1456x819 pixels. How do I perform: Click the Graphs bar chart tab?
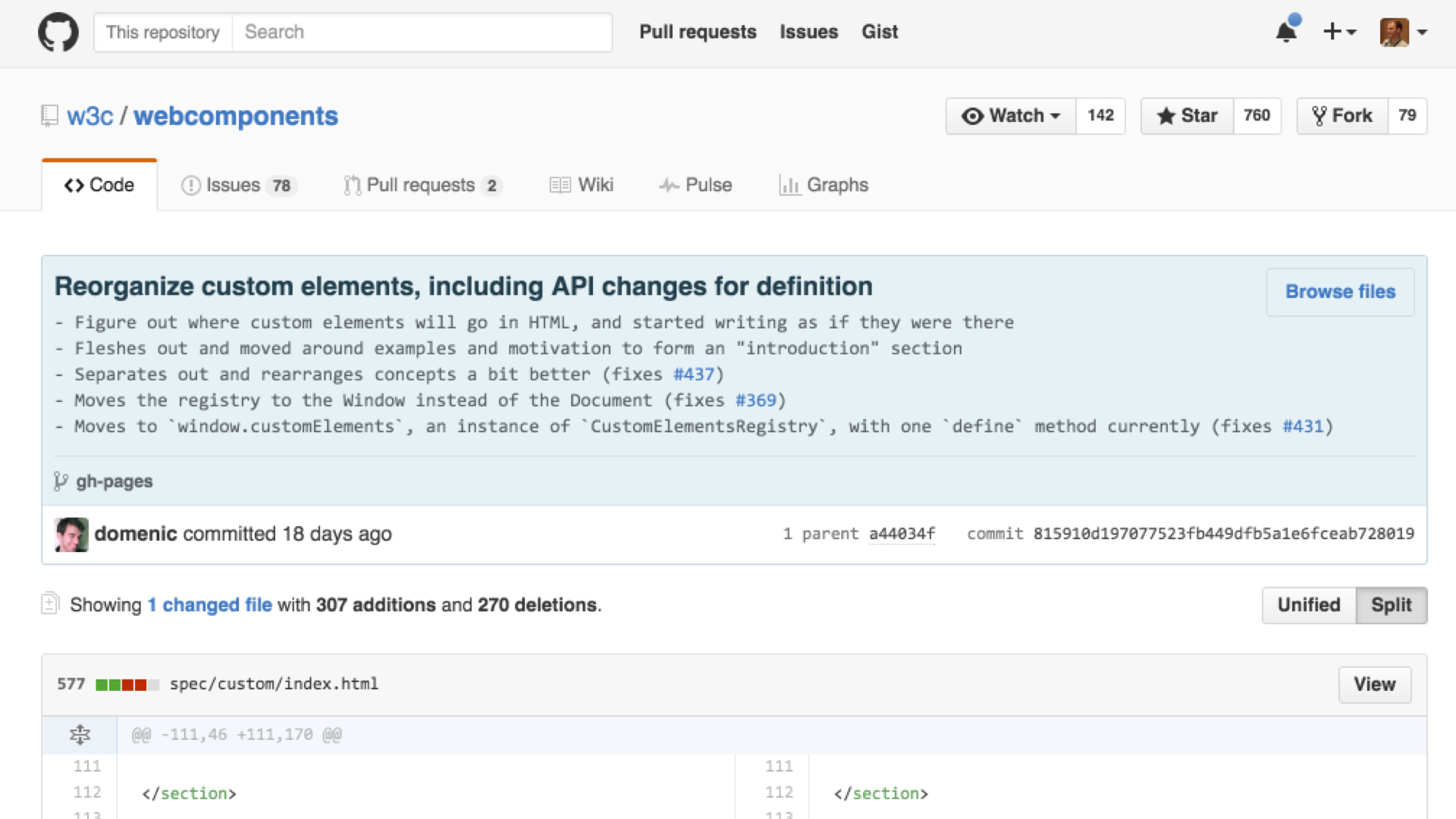tap(824, 185)
